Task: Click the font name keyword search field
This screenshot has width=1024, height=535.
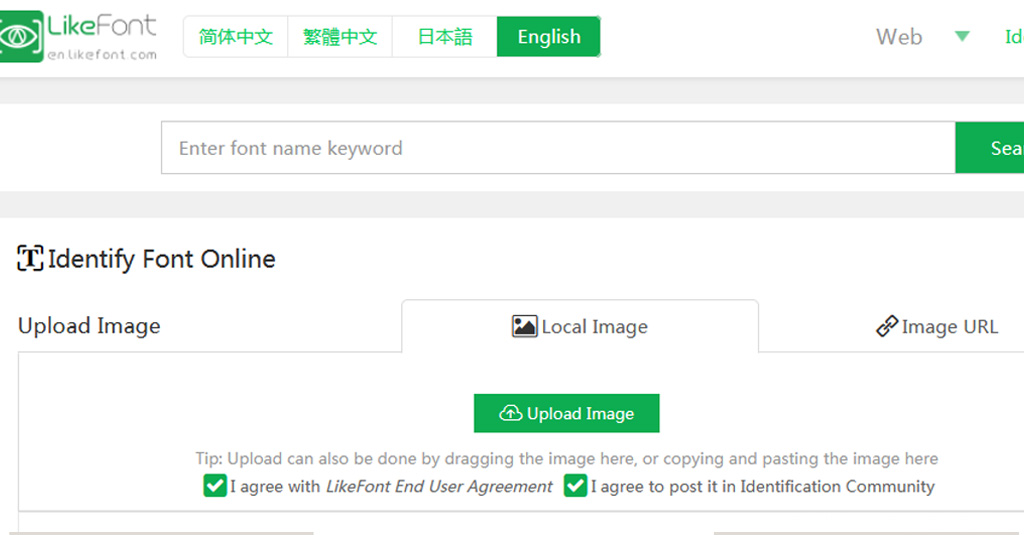Action: (x=558, y=148)
